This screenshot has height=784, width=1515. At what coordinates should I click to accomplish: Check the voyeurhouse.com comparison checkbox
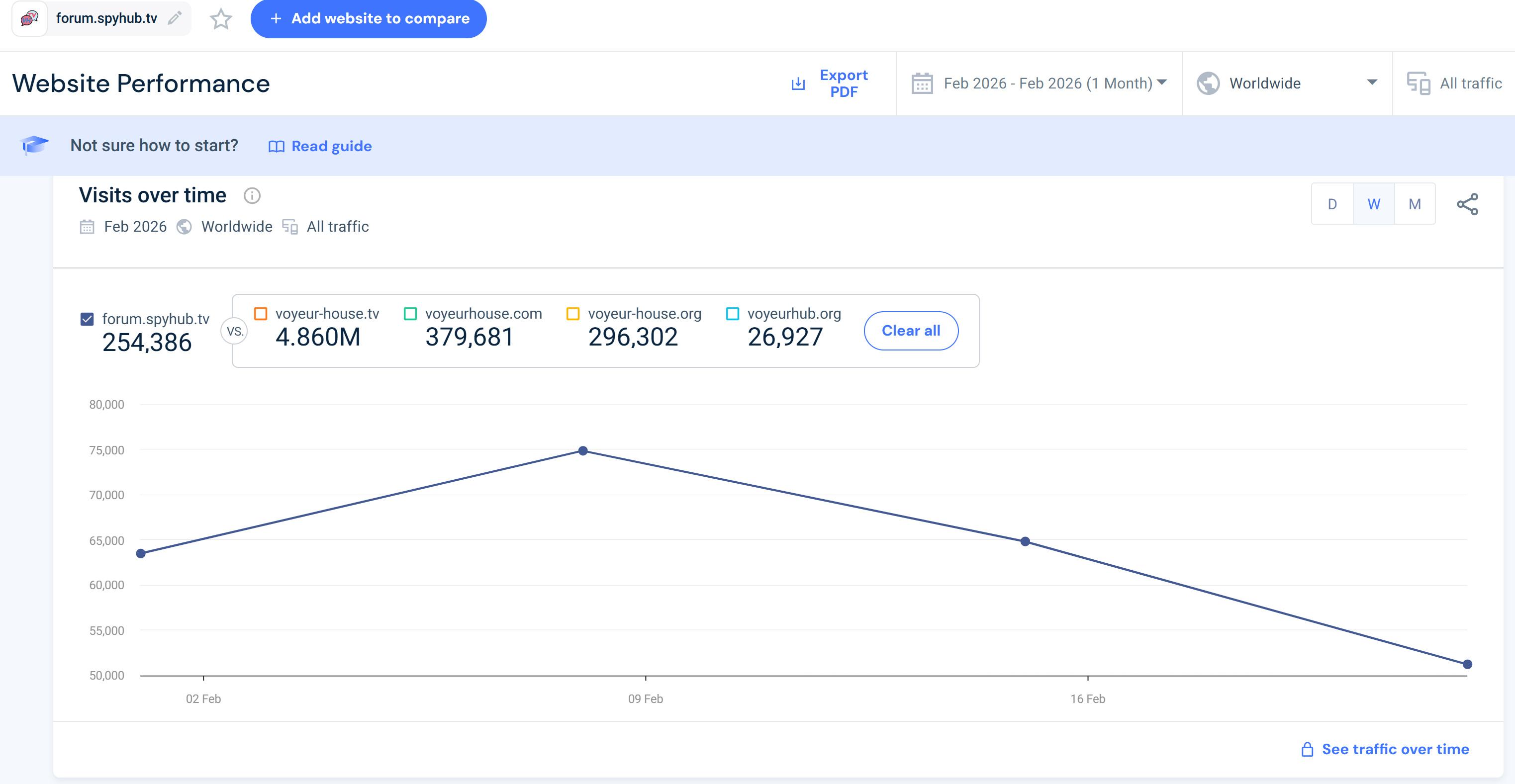click(410, 314)
